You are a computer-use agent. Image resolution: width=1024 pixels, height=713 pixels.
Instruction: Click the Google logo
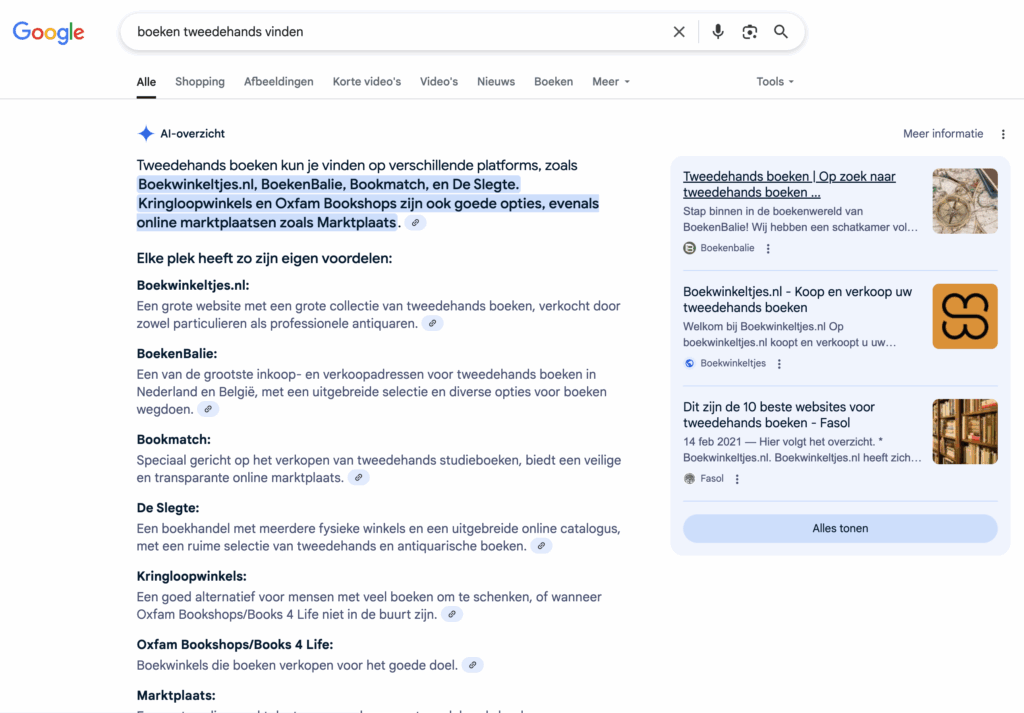[48, 32]
